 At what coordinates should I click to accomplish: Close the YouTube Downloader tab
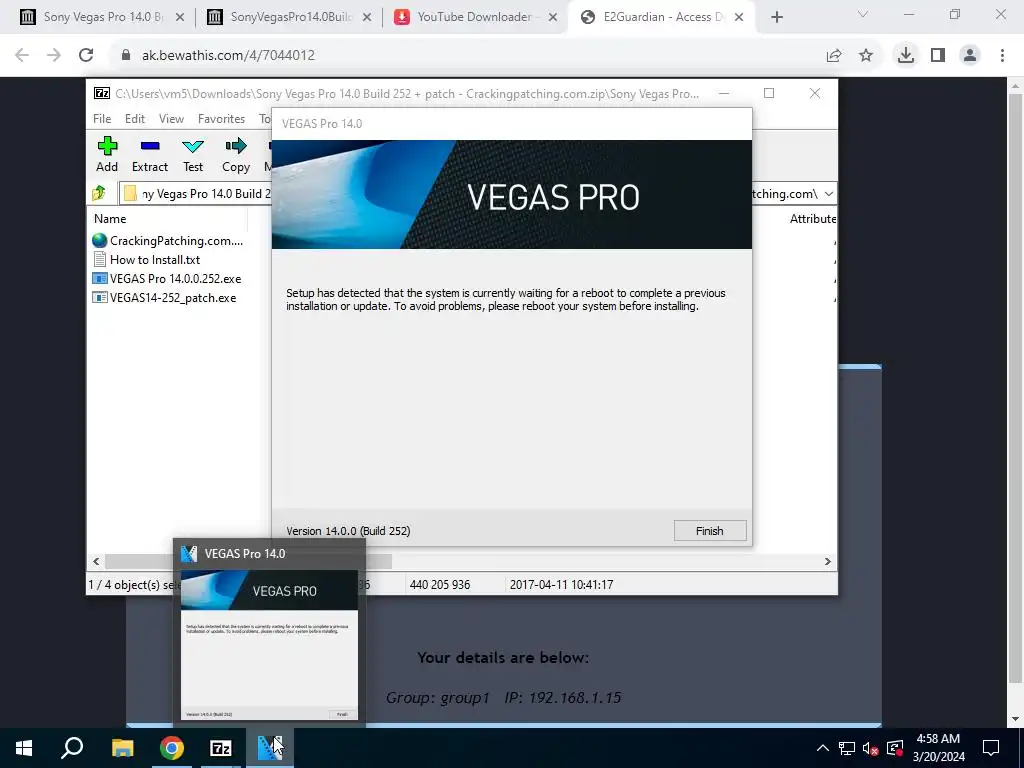tap(552, 18)
